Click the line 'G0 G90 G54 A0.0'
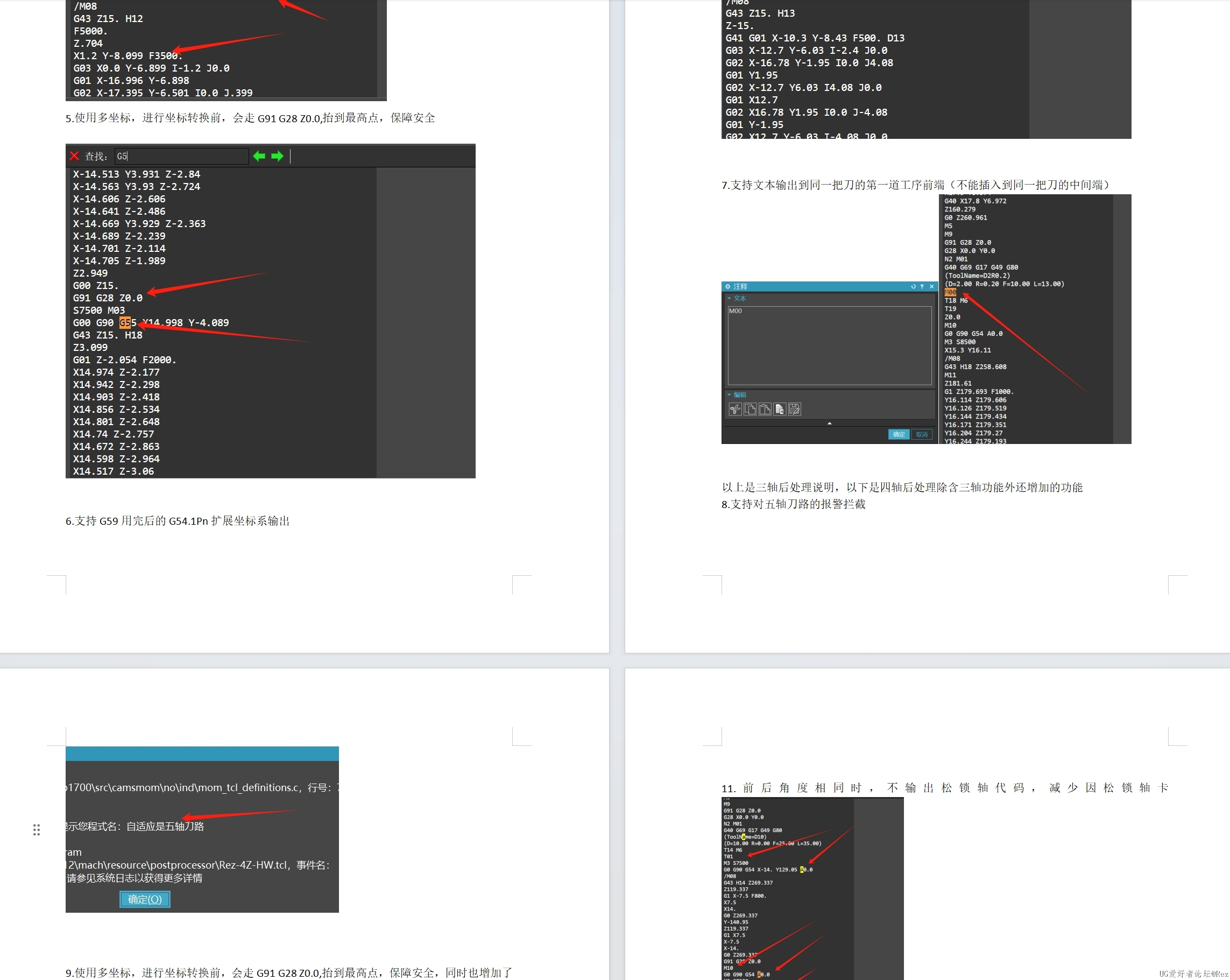This screenshot has width=1230, height=980. (973, 333)
